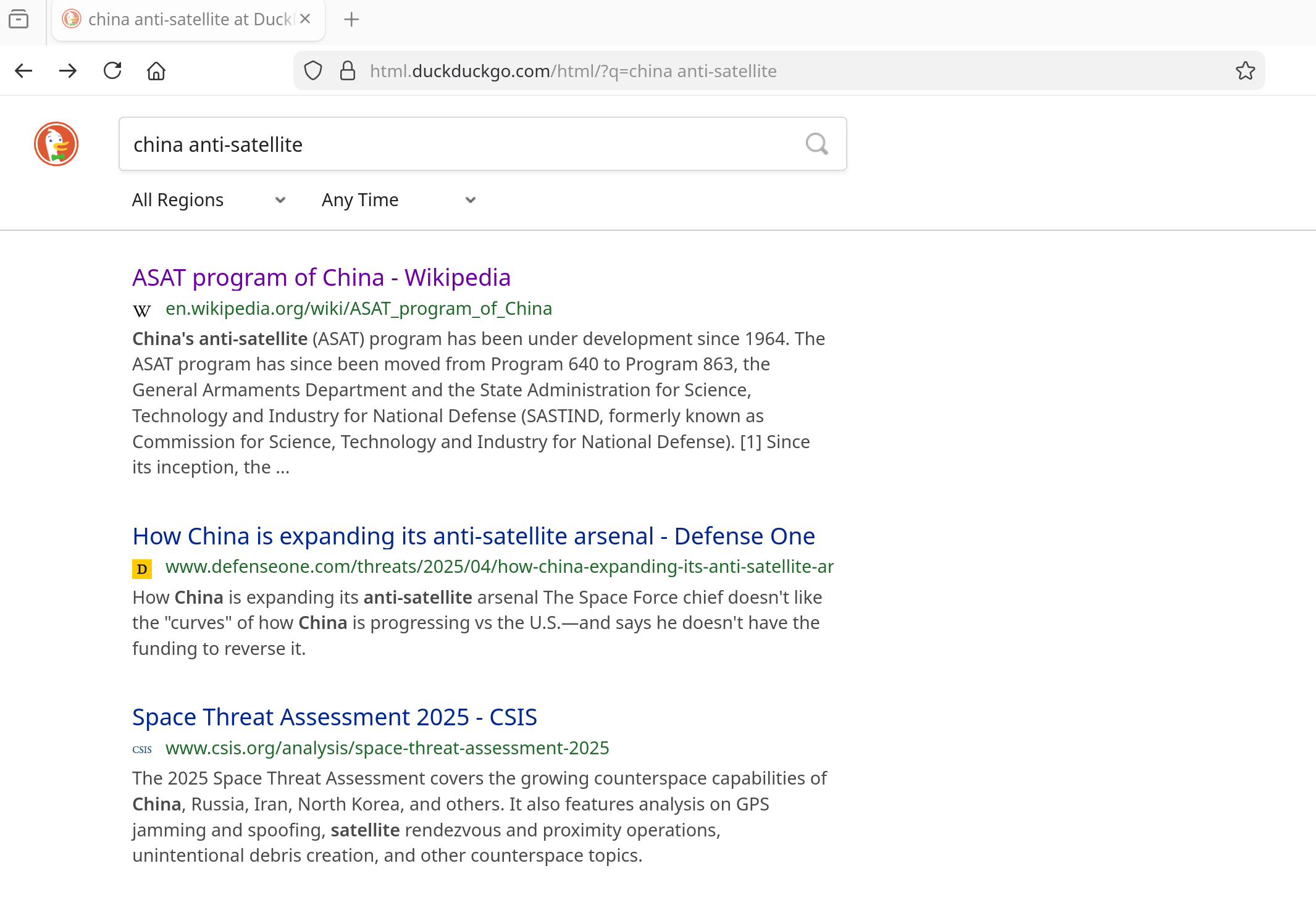Viewport: 1316px width, 900px height.
Task: Open the recent tabs list button
Action: (19, 20)
